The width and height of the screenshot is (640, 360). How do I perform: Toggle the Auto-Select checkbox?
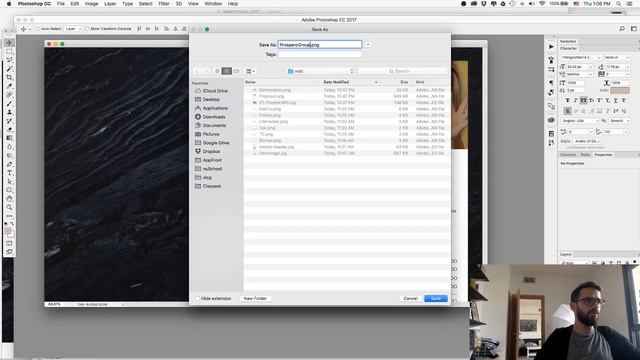click(38, 29)
